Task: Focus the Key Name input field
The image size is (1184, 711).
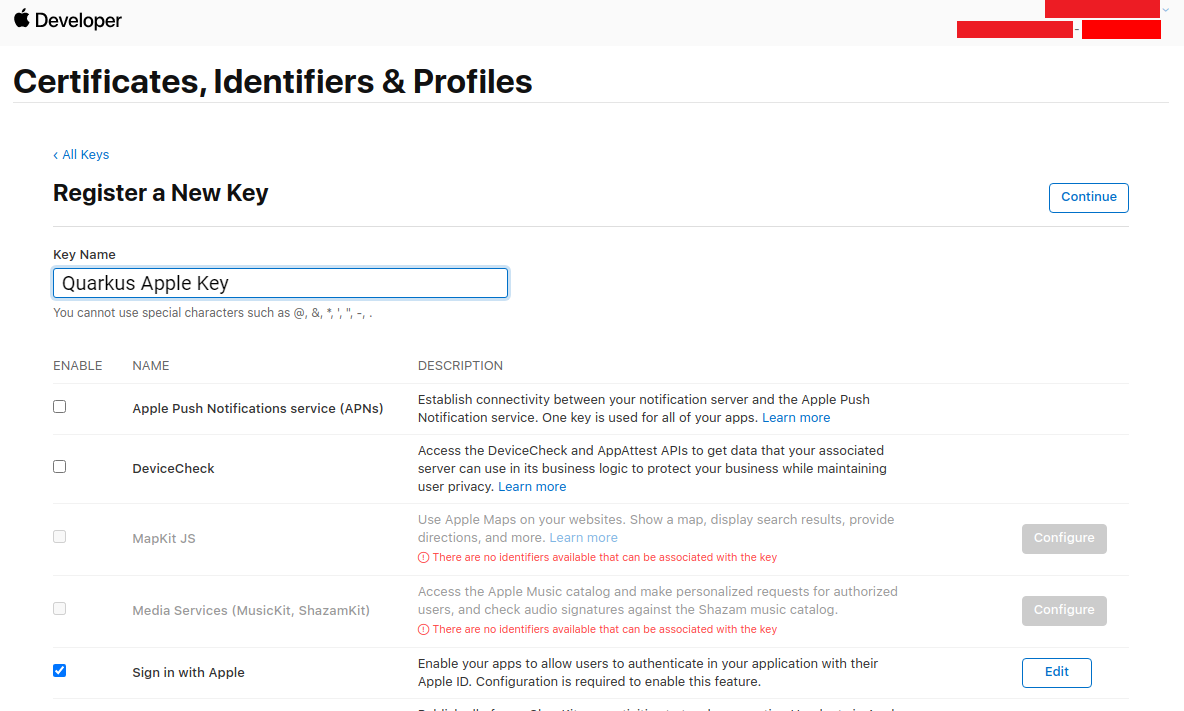Action: [x=280, y=283]
